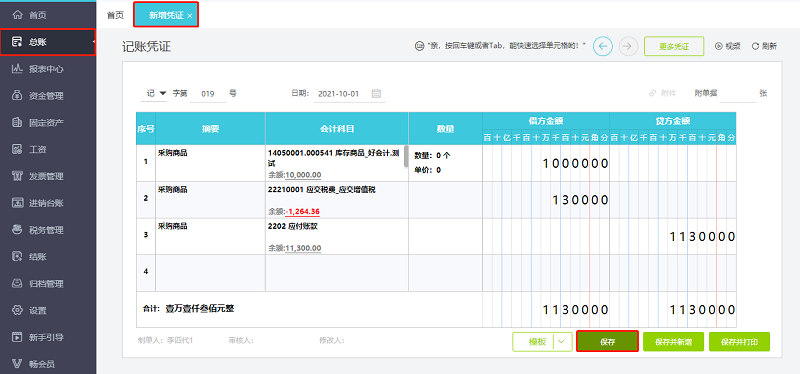Close the 新增凭证 tab
Image resolution: width=800 pixels, height=374 pixels.
pos(190,16)
